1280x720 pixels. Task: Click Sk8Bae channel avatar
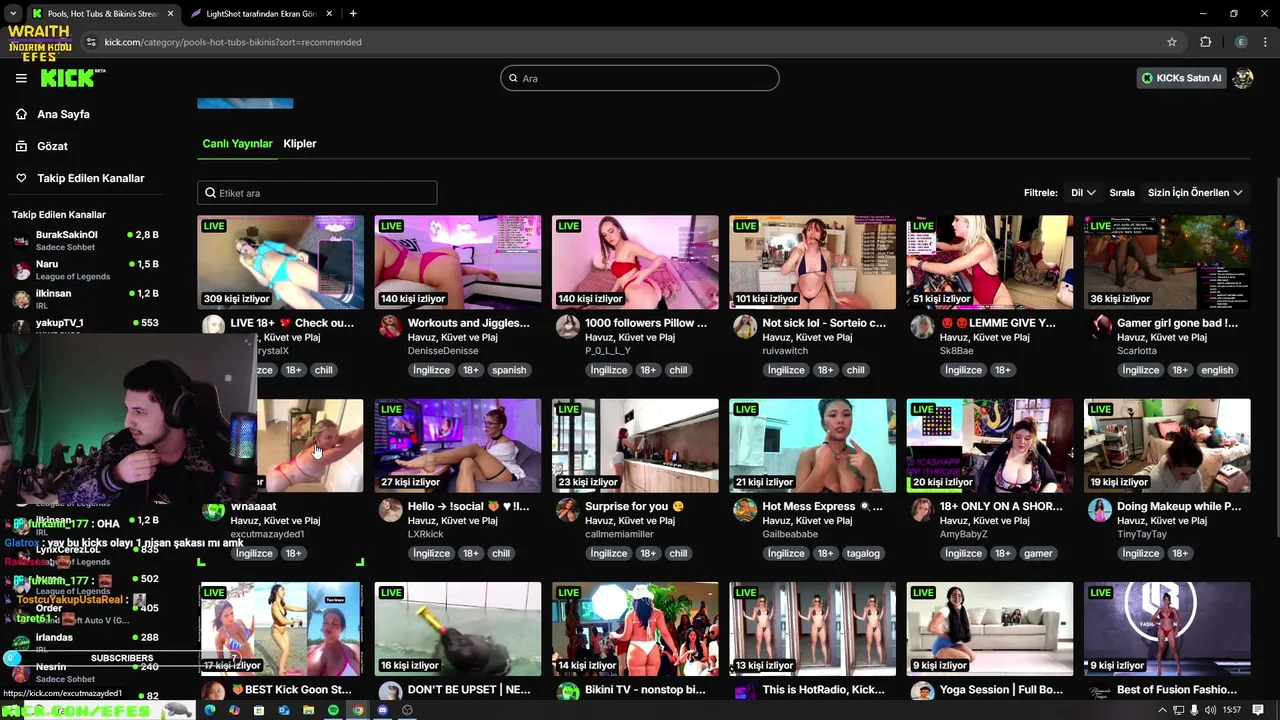[x=922, y=326]
